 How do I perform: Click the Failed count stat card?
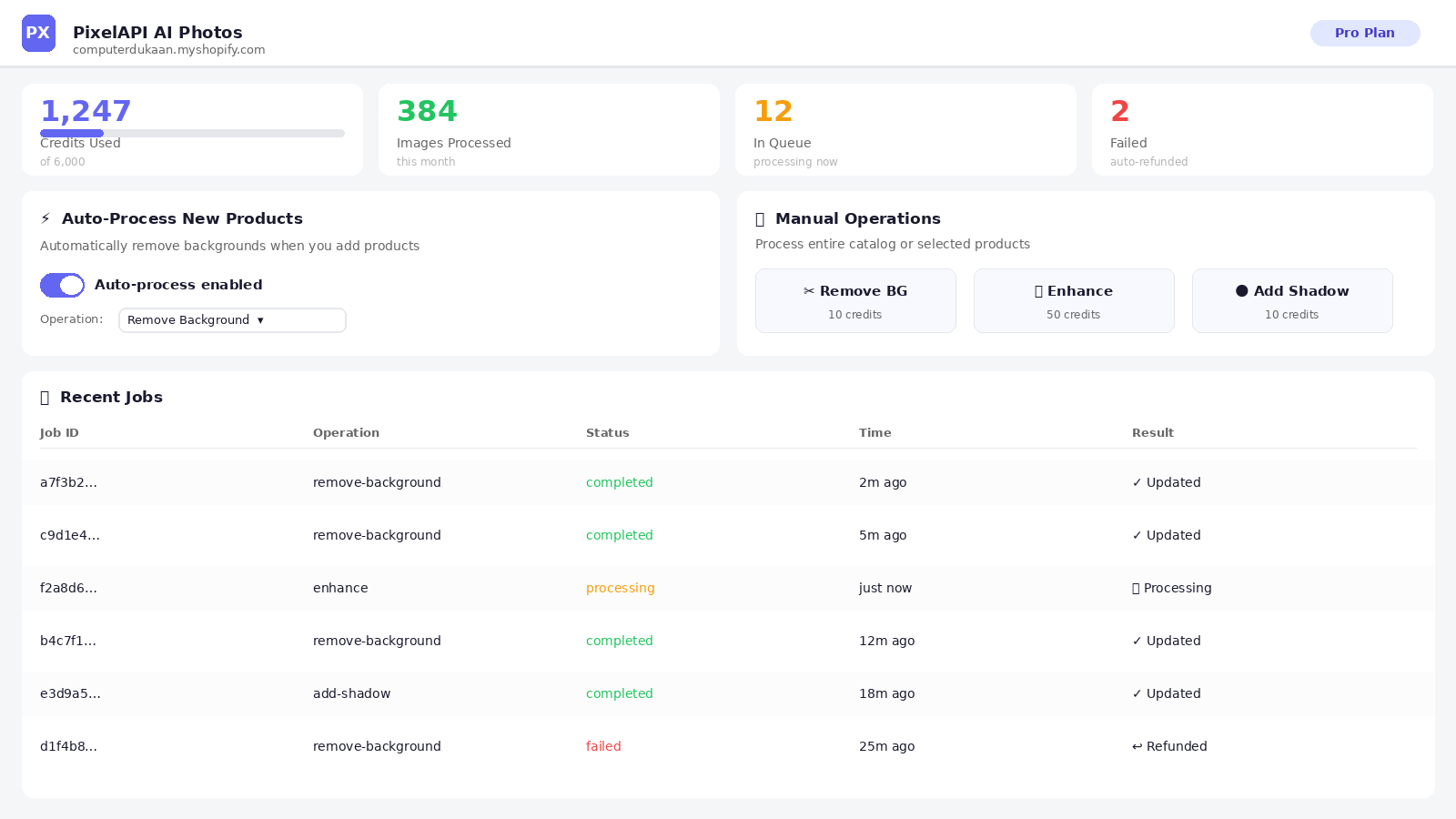(x=1262, y=129)
